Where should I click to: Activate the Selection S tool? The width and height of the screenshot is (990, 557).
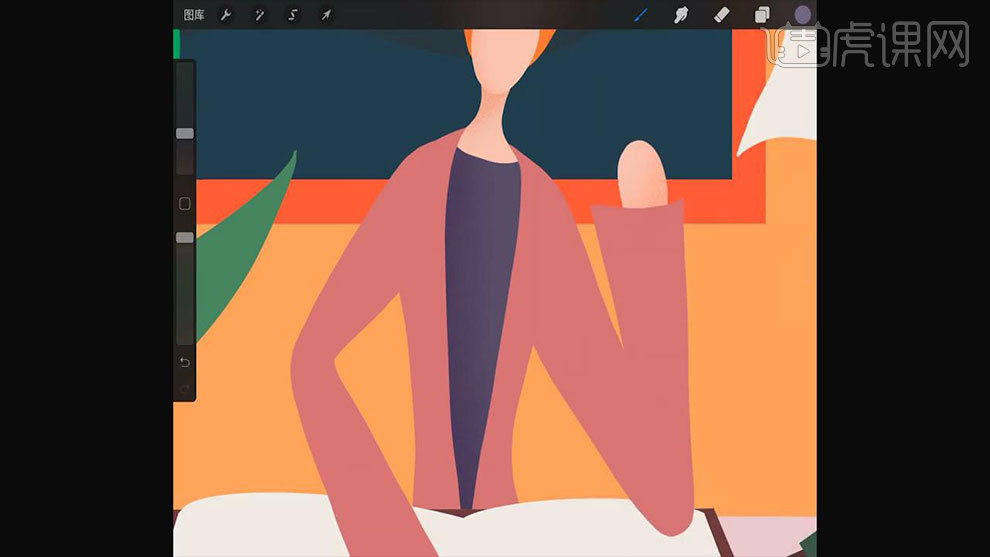pyautogui.click(x=293, y=15)
